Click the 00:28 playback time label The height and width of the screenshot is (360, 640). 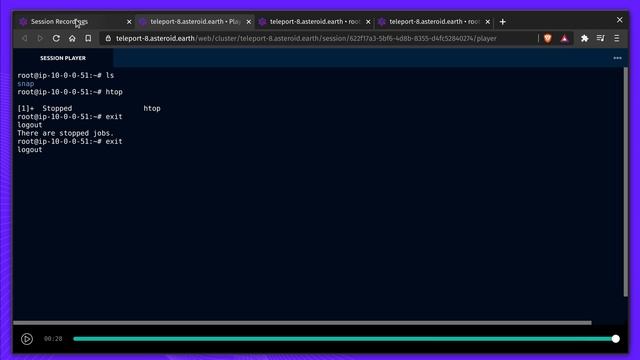(53, 339)
